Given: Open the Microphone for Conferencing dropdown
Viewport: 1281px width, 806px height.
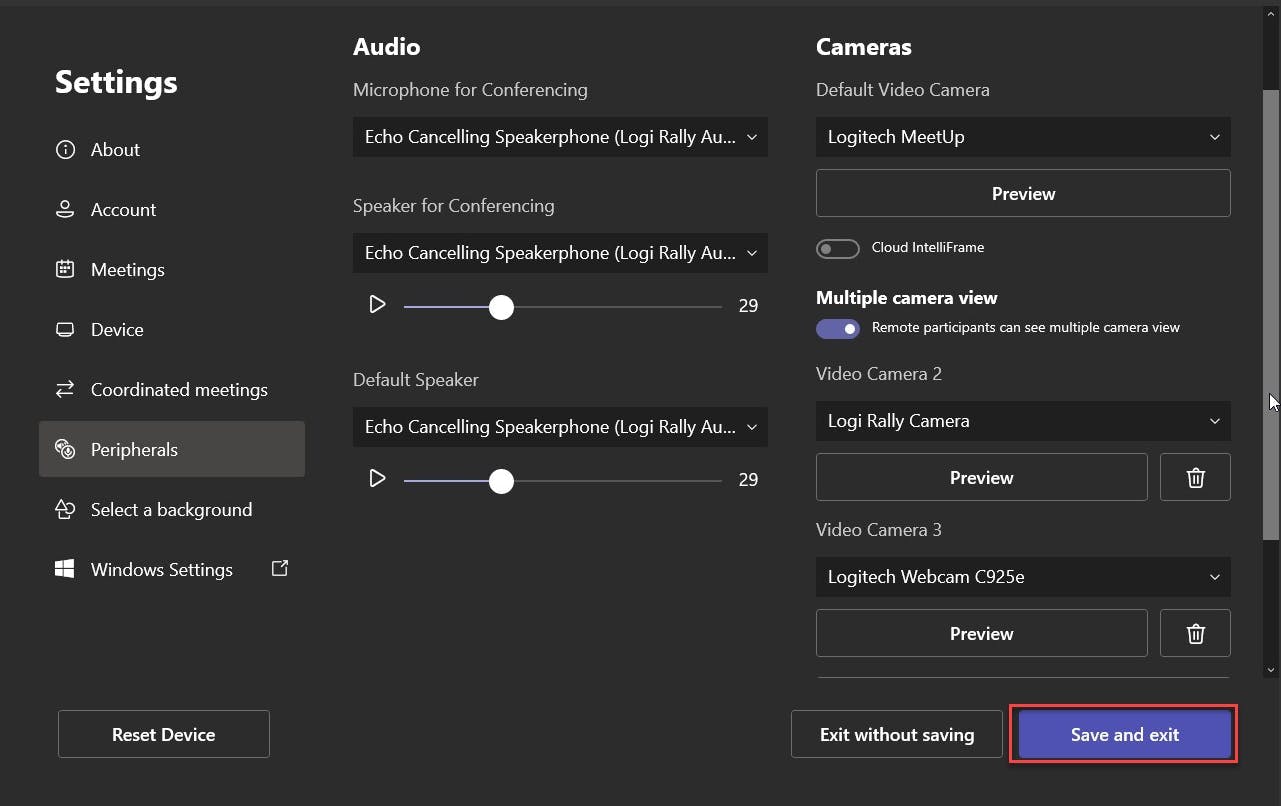Looking at the screenshot, I should (x=560, y=137).
